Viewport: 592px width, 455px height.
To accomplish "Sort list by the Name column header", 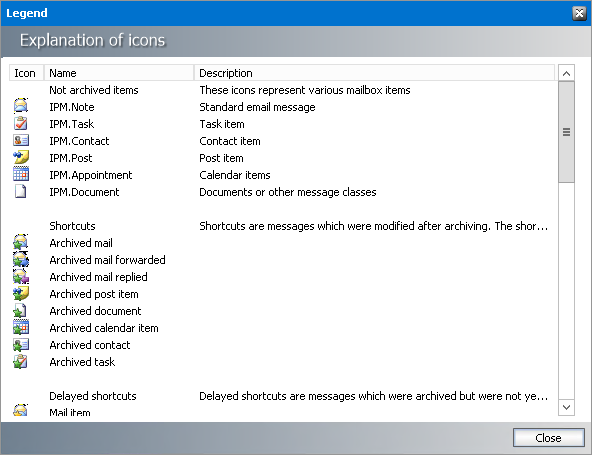I will click(119, 73).
